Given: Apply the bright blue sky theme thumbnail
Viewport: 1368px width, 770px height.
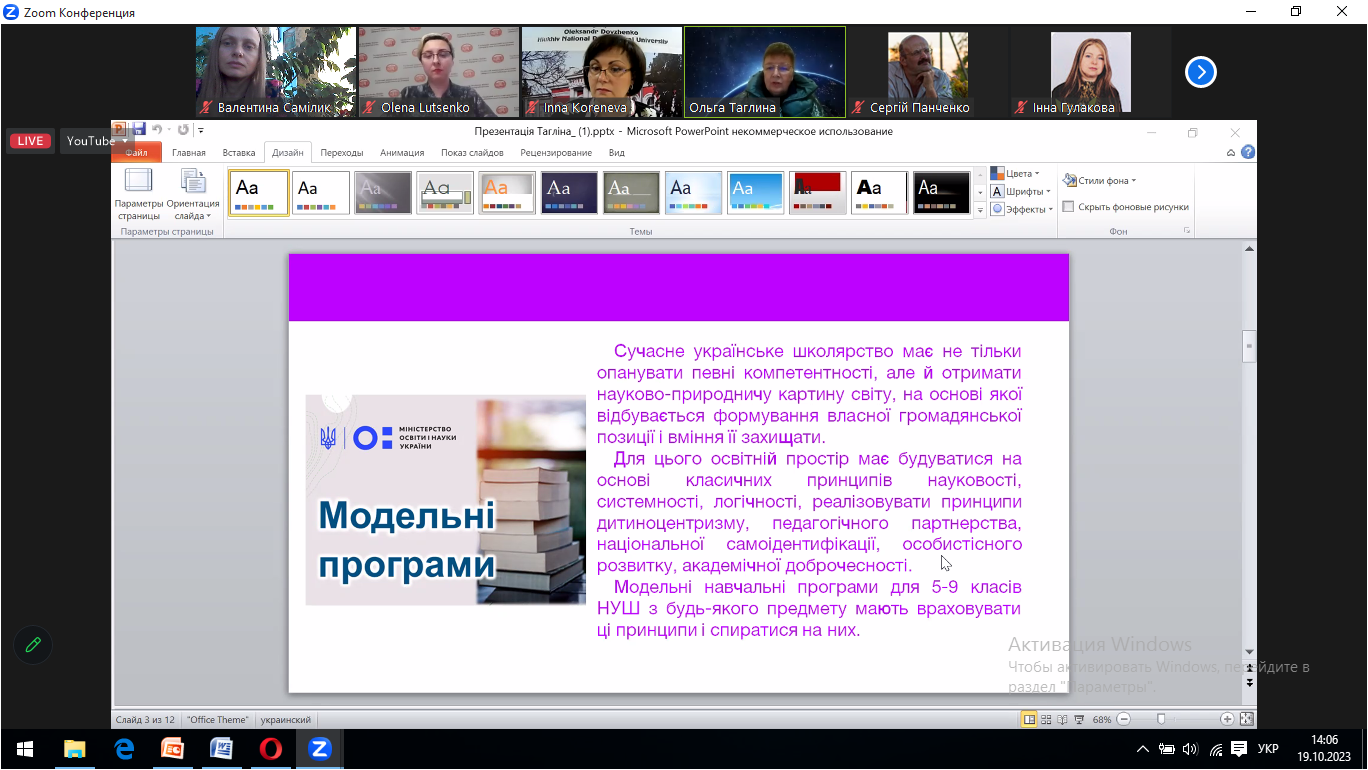Looking at the screenshot, I should coord(755,193).
